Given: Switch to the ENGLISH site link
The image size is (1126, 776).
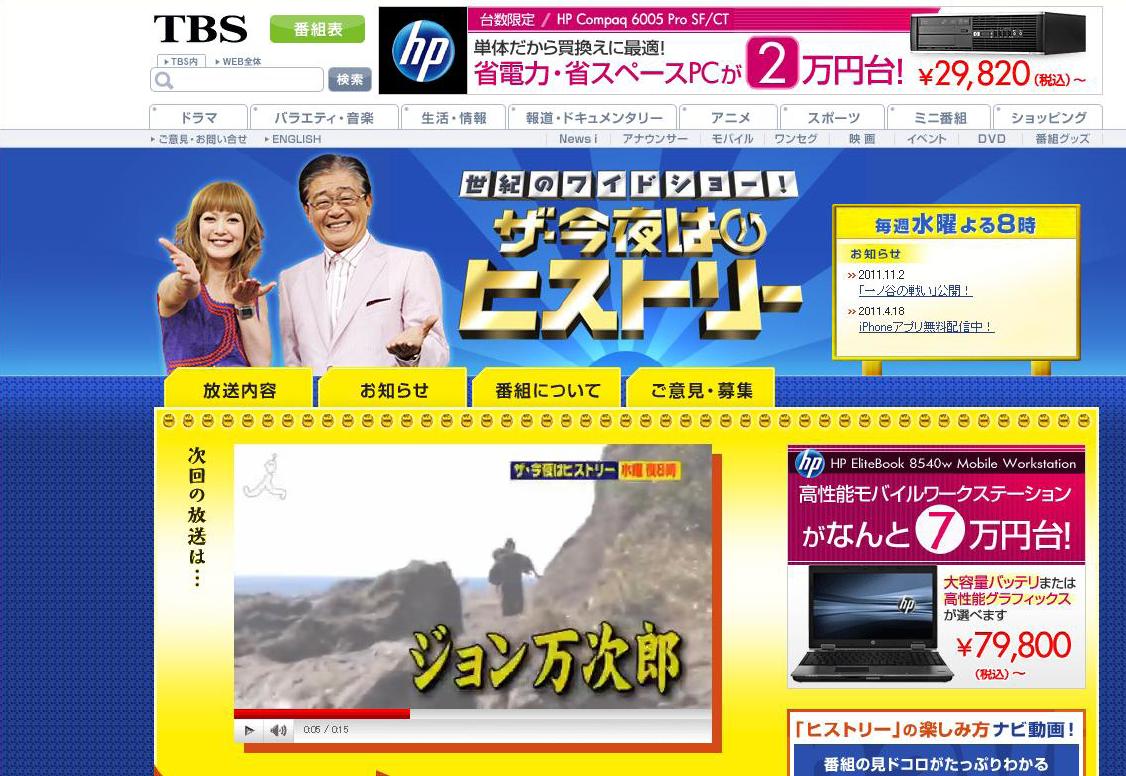Looking at the screenshot, I should (293, 139).
